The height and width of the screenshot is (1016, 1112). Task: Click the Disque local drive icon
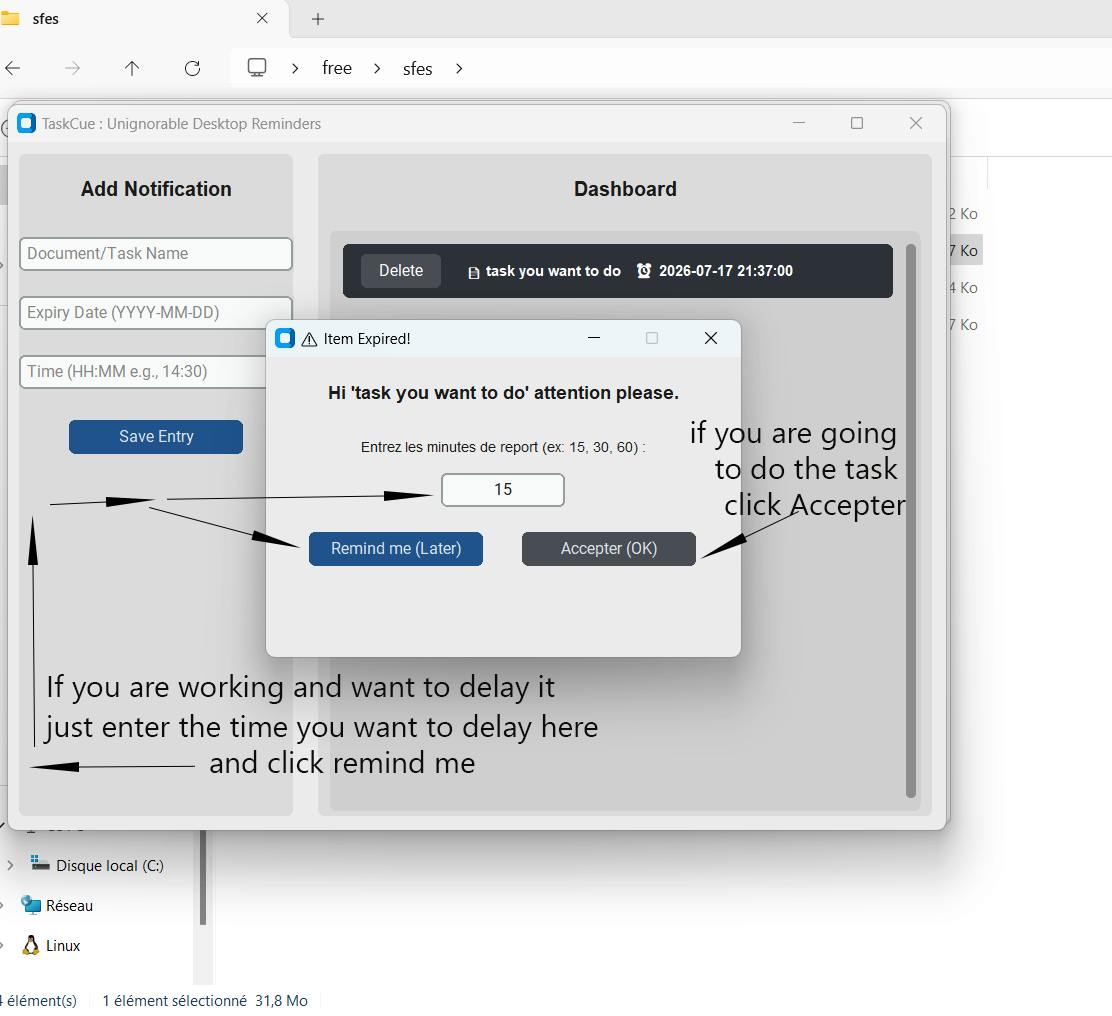coord(40,864)
